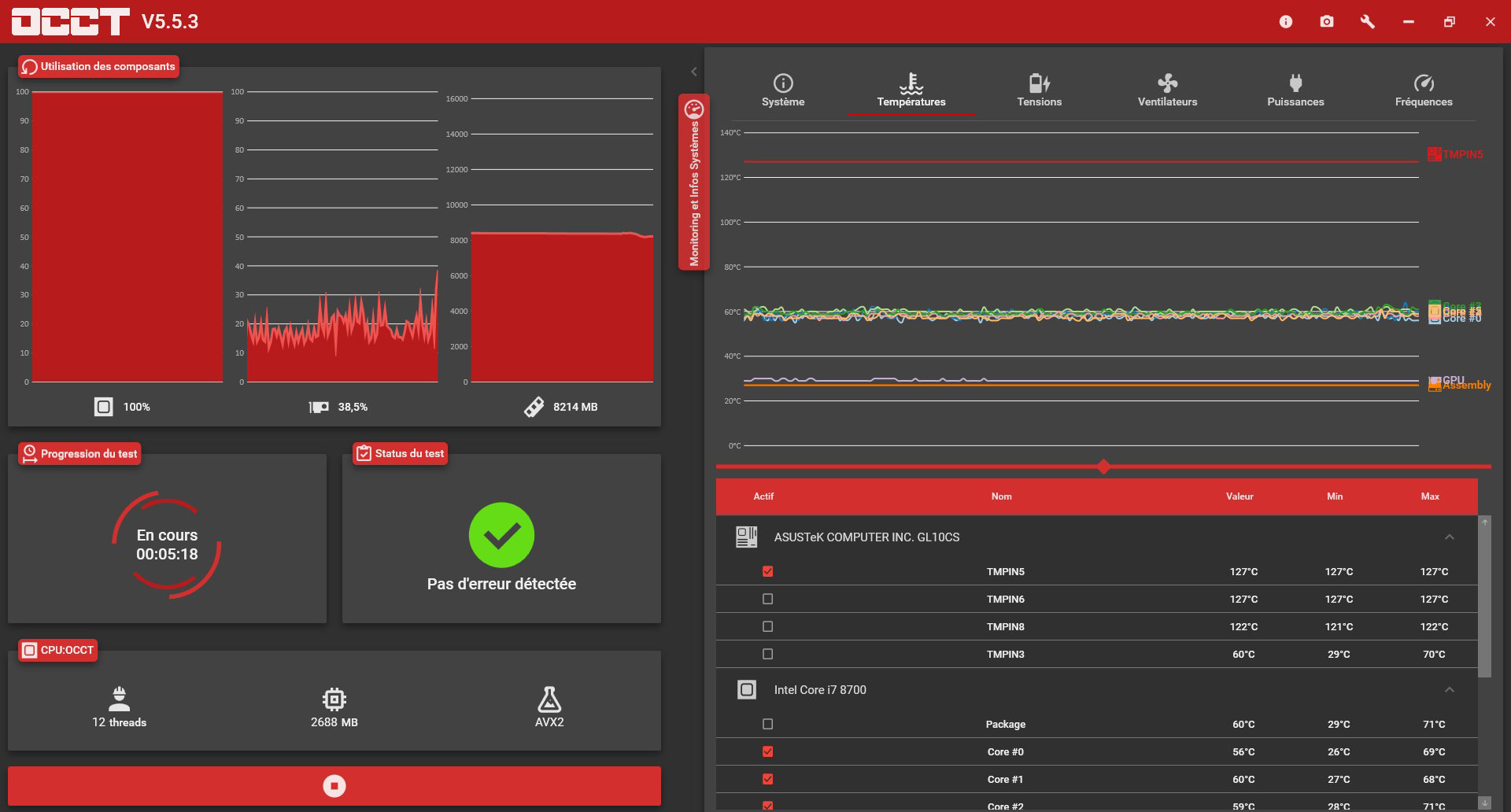The width and height of the screenshot is (1511, 812).
Task: Enable the TMPIN6 sensor checkbox
Action: [x=768, y=599]
